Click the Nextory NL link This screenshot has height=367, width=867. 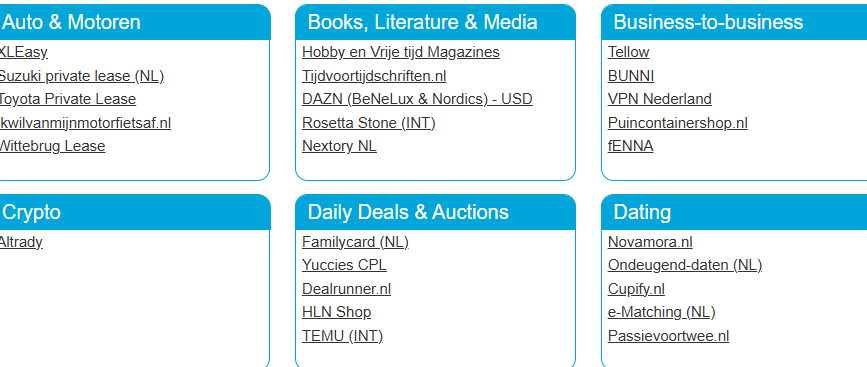click(x=339, y=146)
